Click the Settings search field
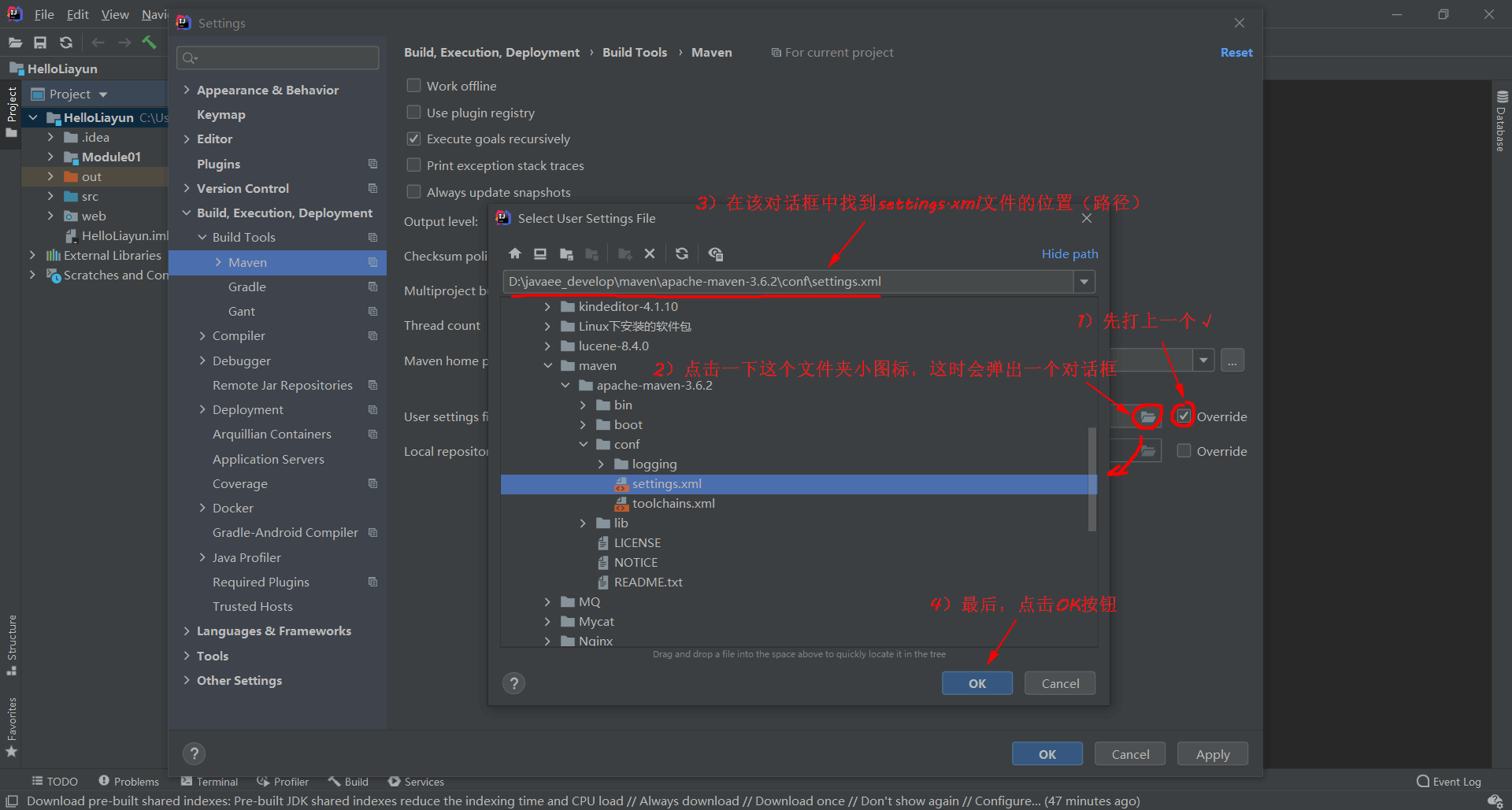 point(277,57)
